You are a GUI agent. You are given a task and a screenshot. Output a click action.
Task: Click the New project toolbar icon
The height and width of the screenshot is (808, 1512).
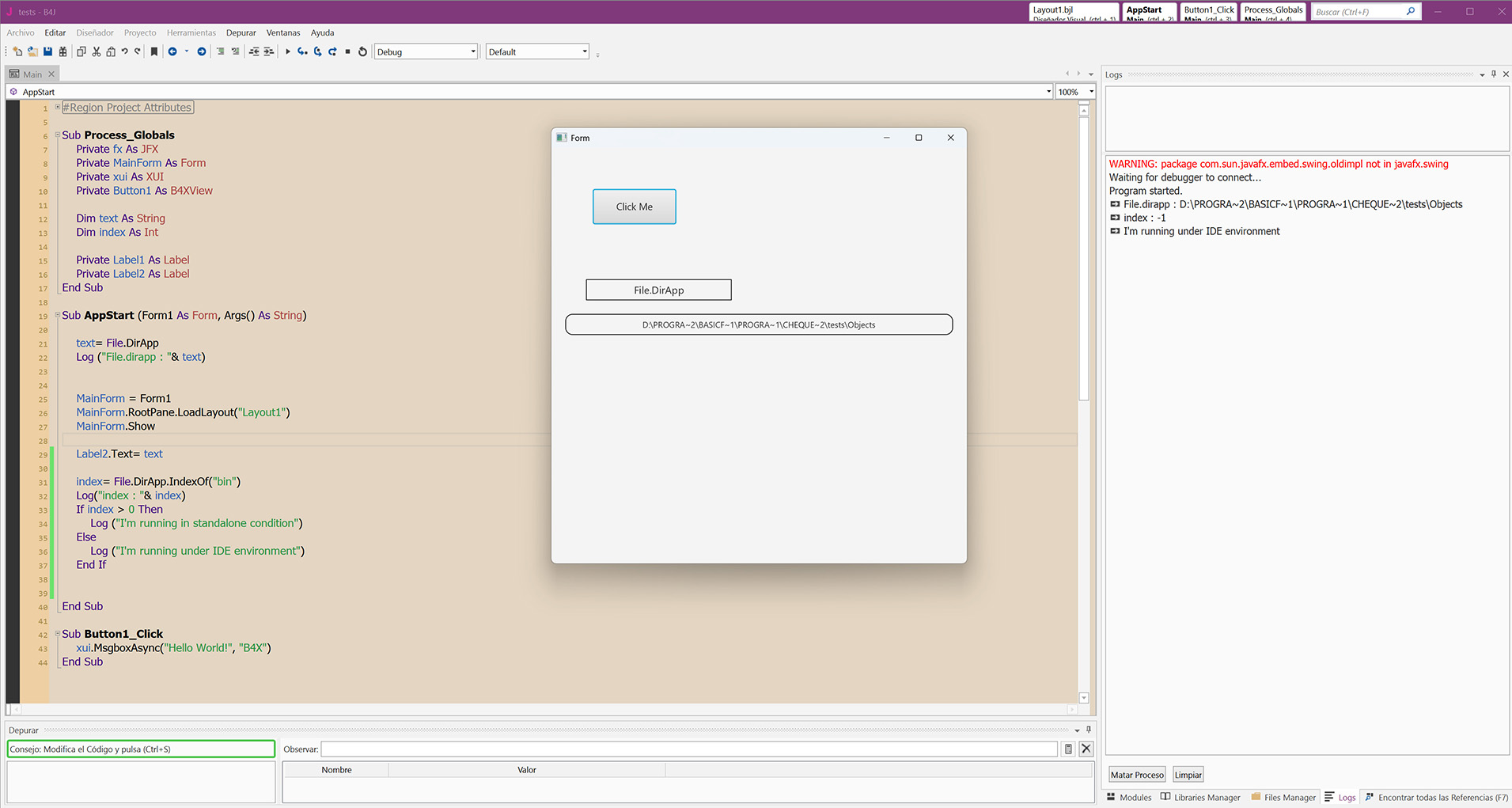[x=17, y=51]
